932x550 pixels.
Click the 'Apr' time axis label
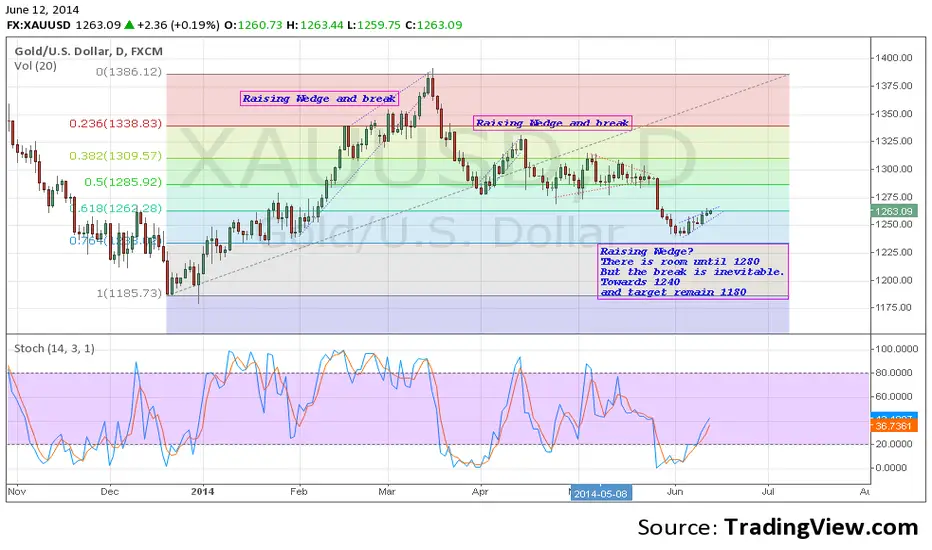pos(480,492)
